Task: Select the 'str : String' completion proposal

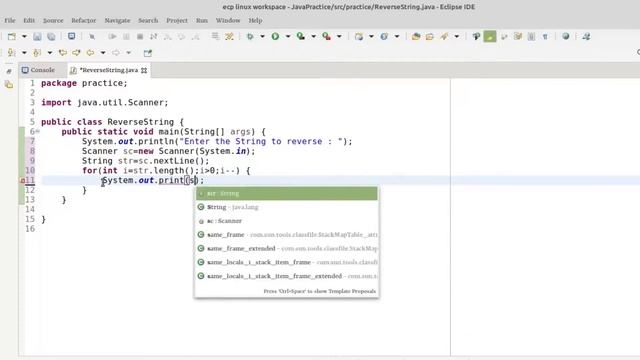Action: pyautogui.click(x=287, y=193)
